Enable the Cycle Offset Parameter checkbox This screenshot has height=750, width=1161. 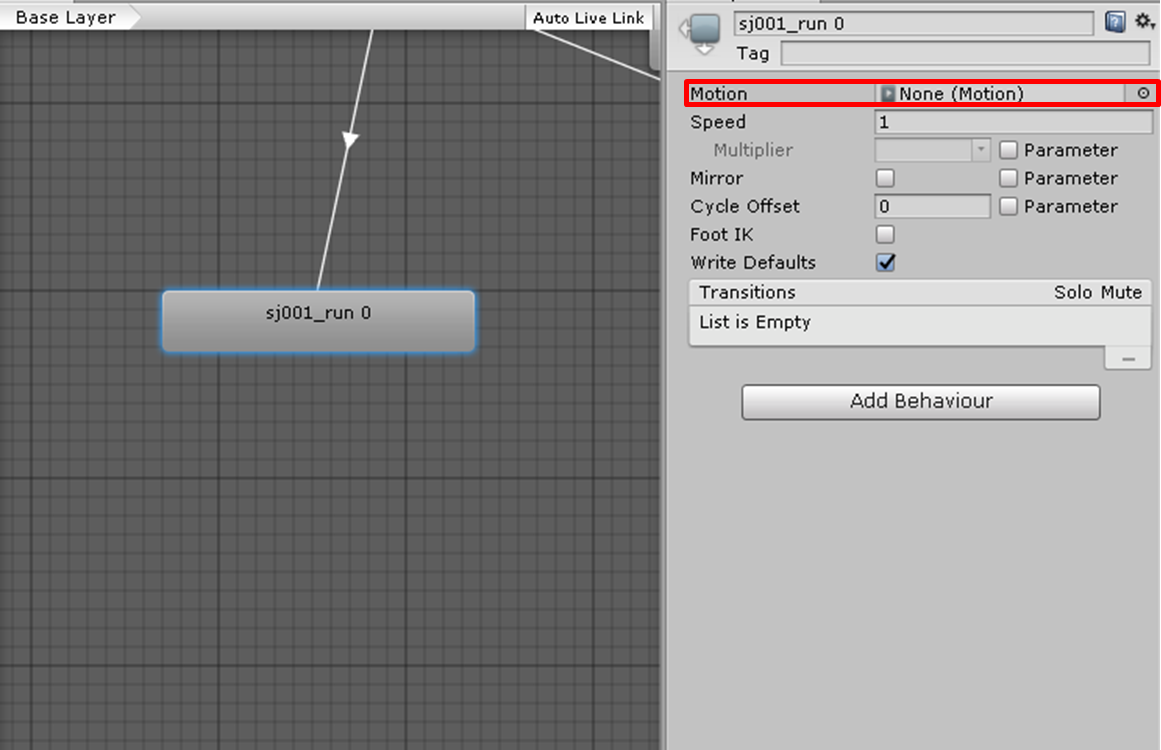tap(1008, 207)
